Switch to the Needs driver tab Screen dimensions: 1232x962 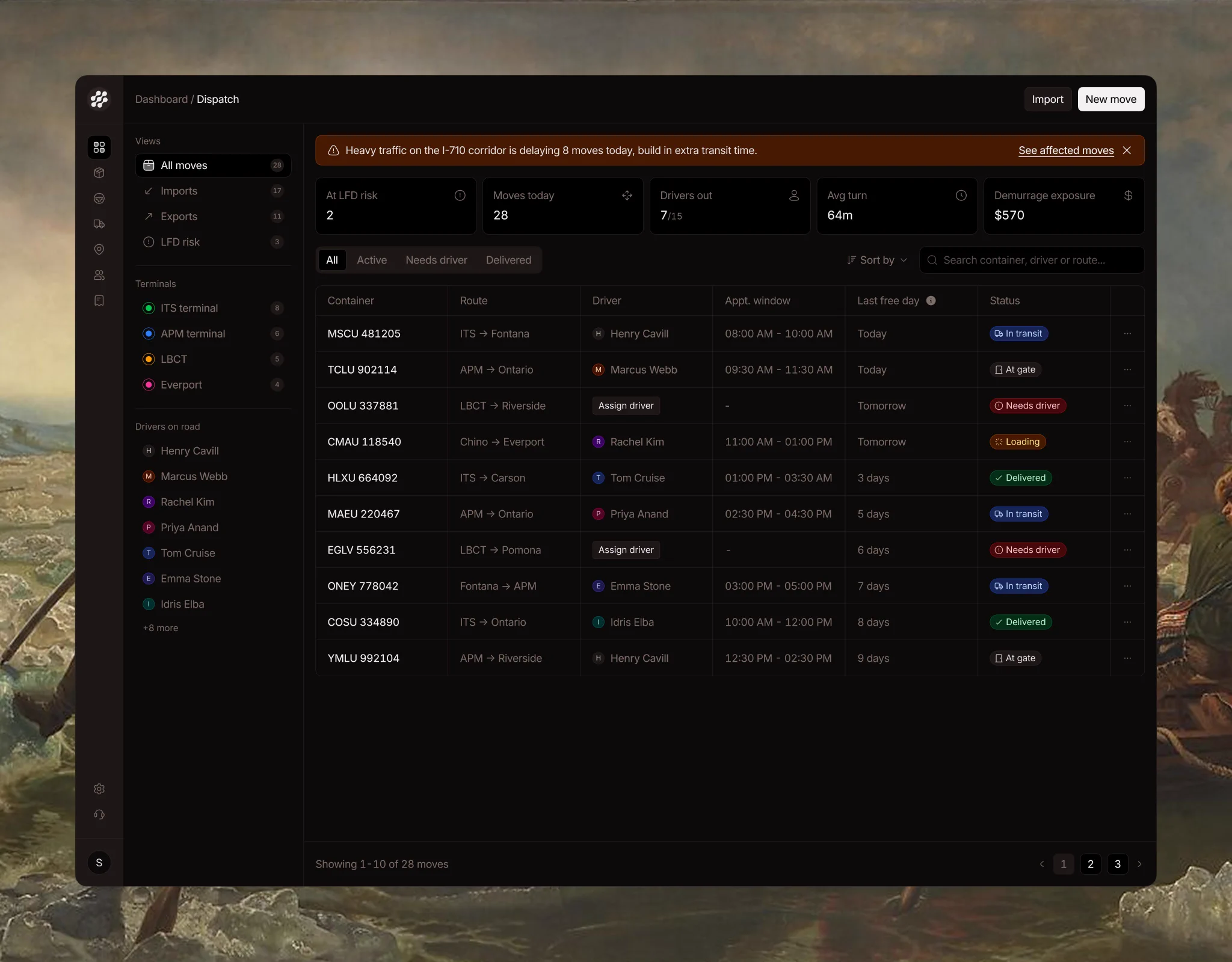pos(436,260)
